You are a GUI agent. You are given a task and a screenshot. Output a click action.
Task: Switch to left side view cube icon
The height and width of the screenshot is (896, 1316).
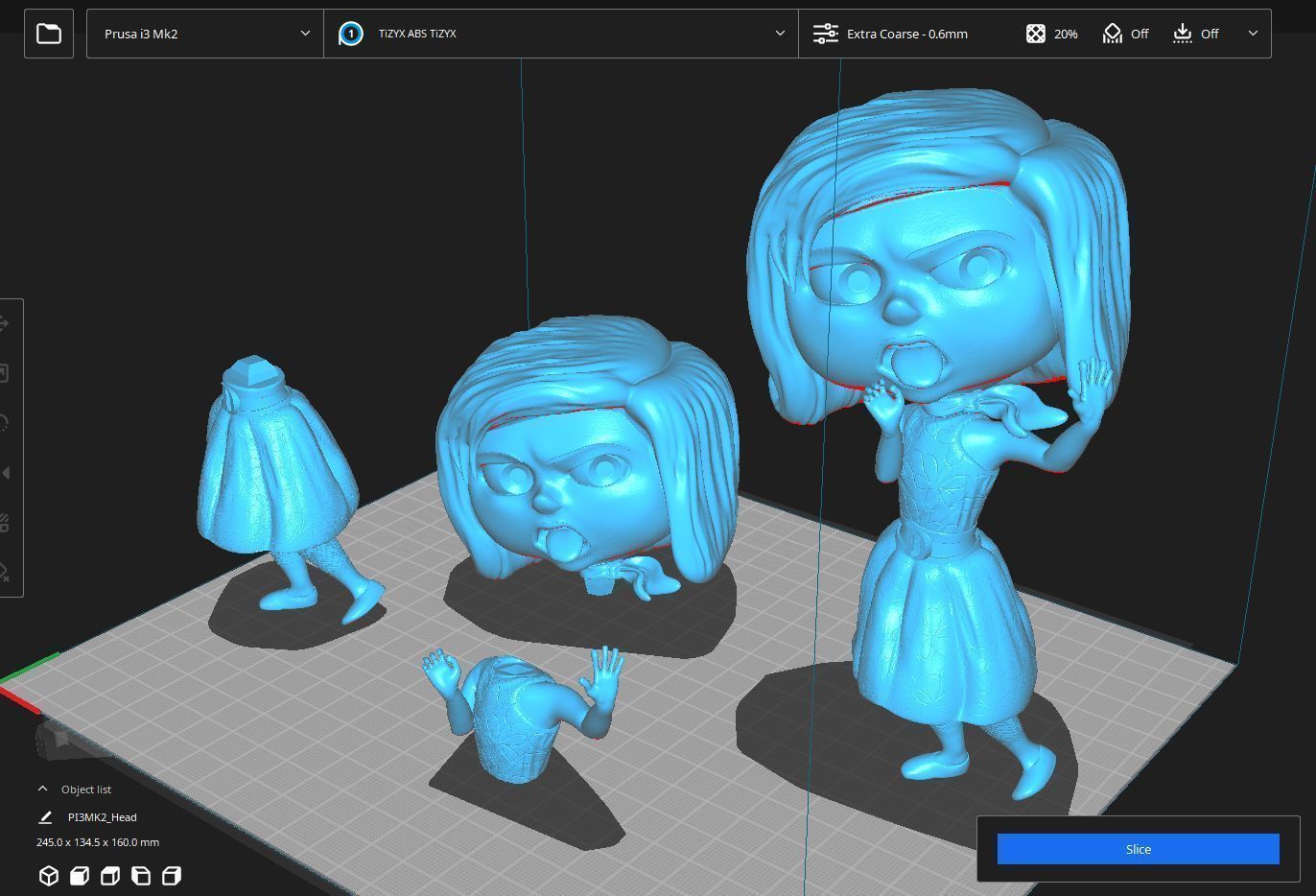point(141,876)
